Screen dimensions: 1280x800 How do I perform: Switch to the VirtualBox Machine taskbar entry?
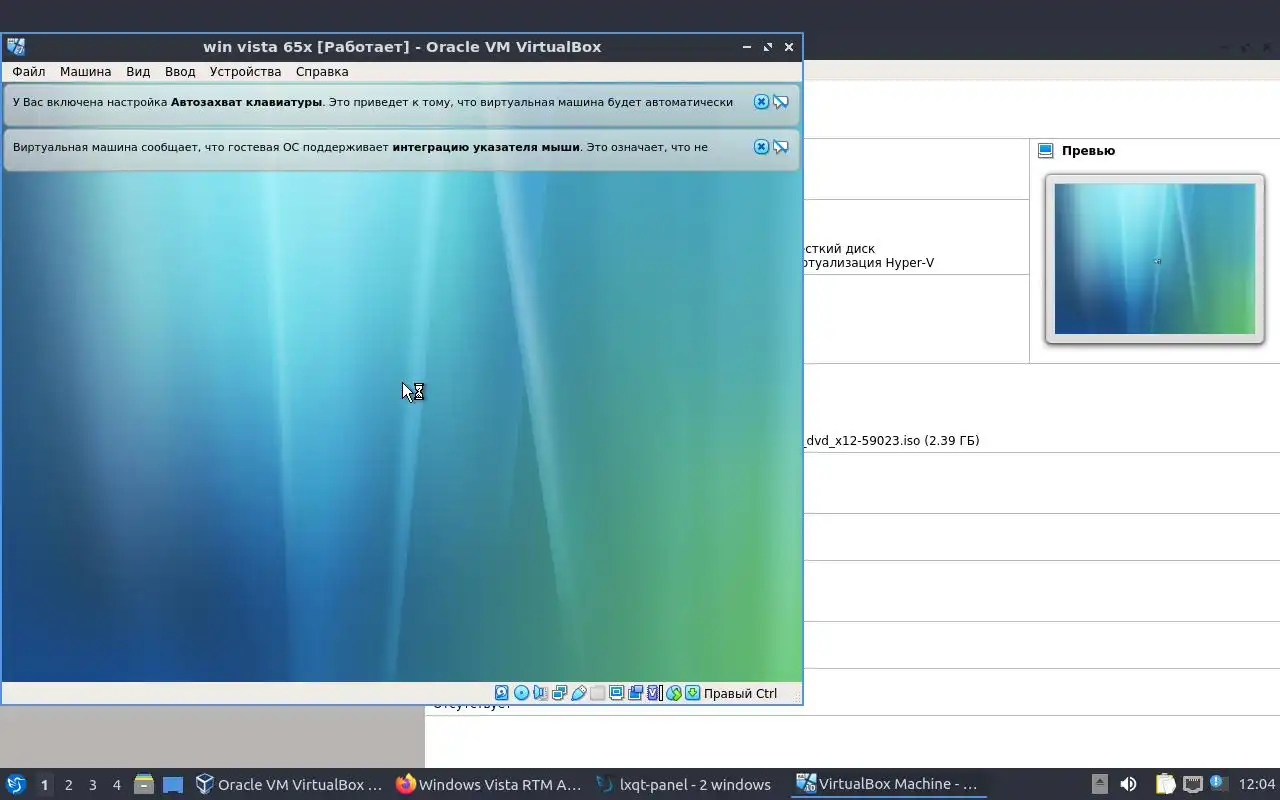pyautogui.click(x=889, y=785)
